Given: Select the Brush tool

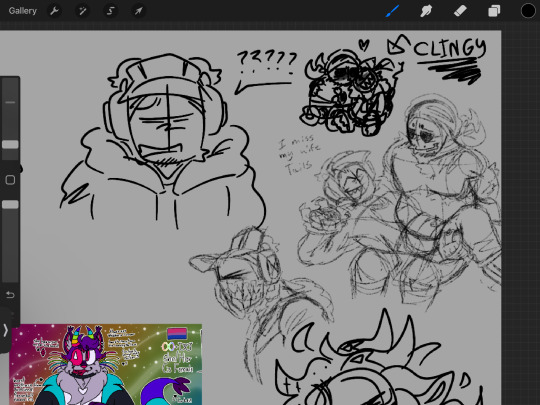Looking at the screenshot, I should [x=393, y=11].
